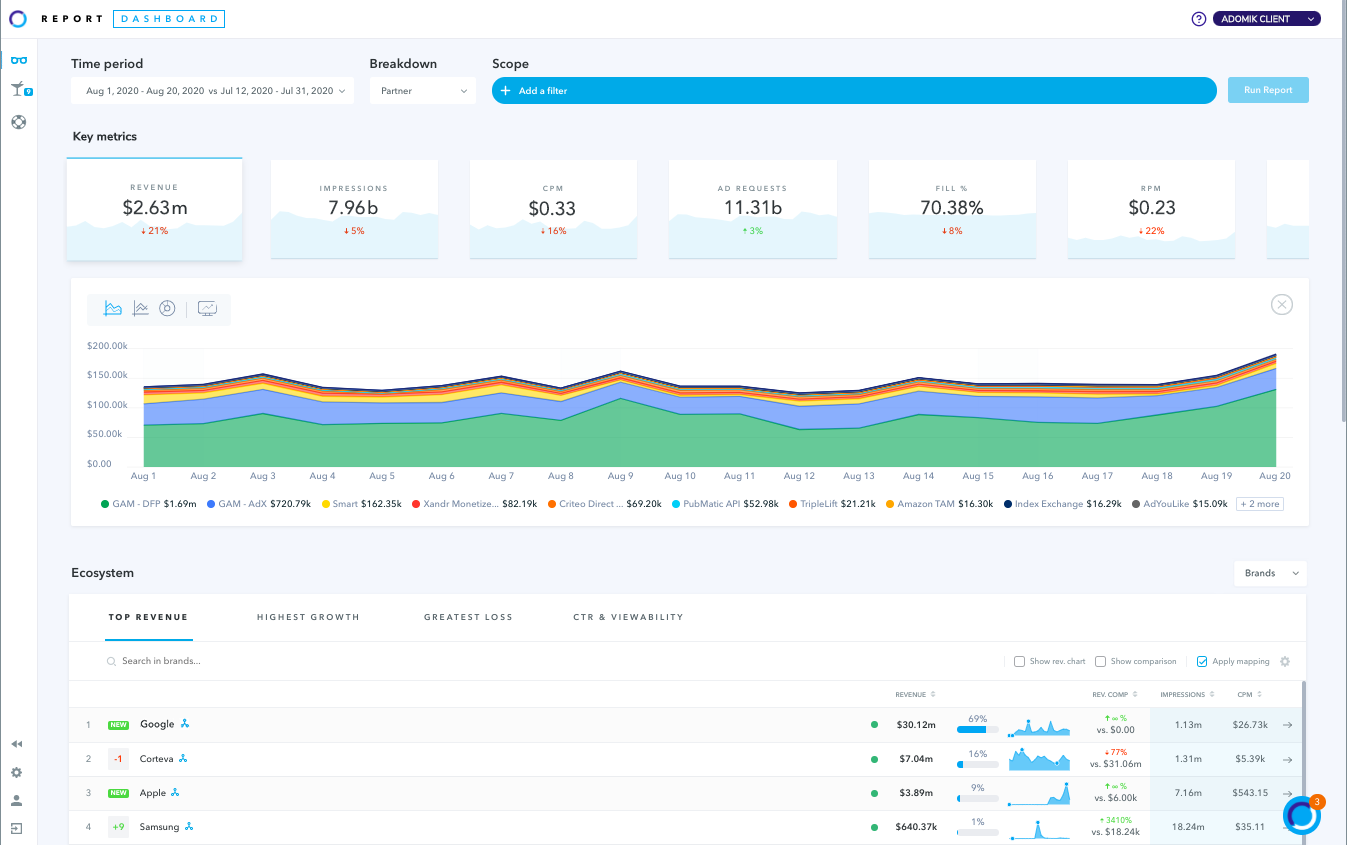Uncheck Apply mapping checkbox
The height and width of the screenshot is (845, 1347).
coord(1202,661)
